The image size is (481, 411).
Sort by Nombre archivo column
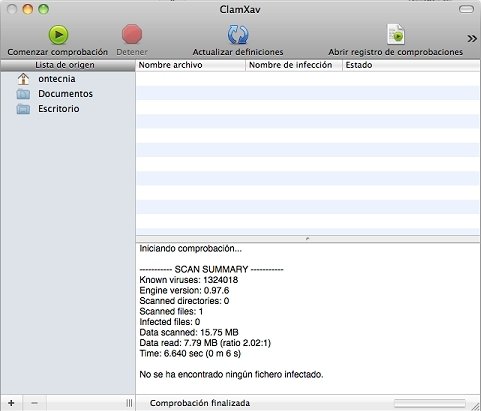point(190,65)
